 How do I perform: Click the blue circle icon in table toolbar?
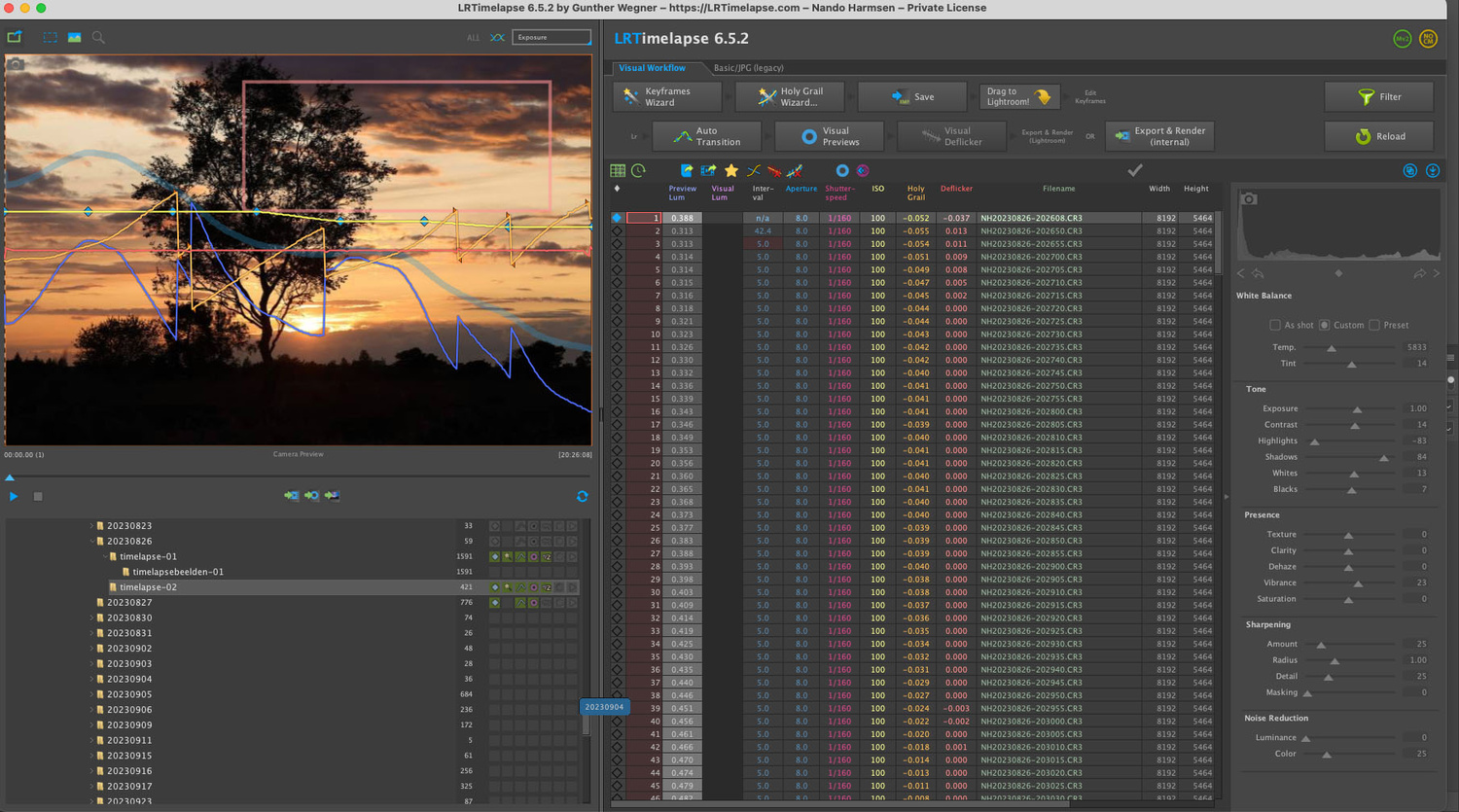click(x=842, y=171)
